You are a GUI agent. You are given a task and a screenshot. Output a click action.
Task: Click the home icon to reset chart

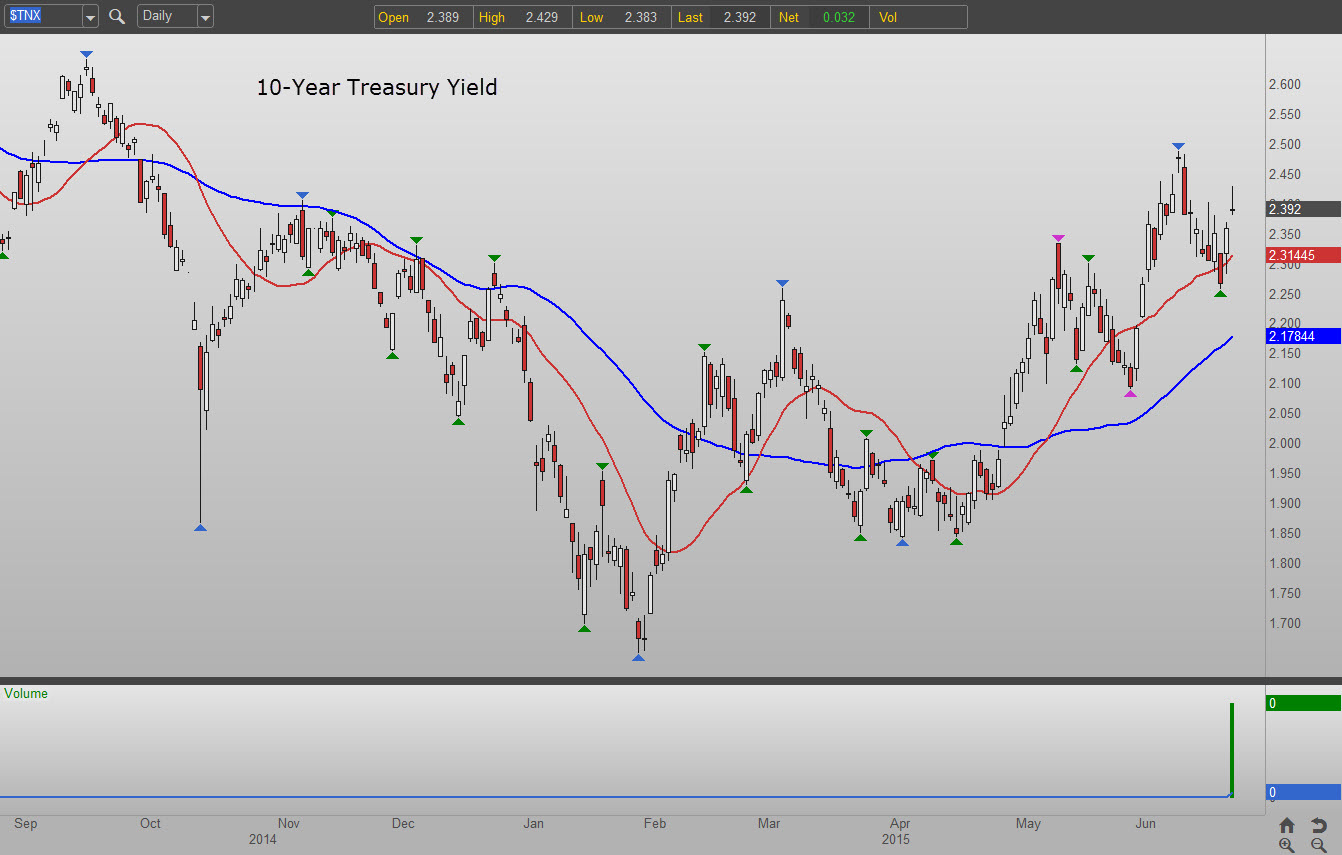click(1287, 825)
